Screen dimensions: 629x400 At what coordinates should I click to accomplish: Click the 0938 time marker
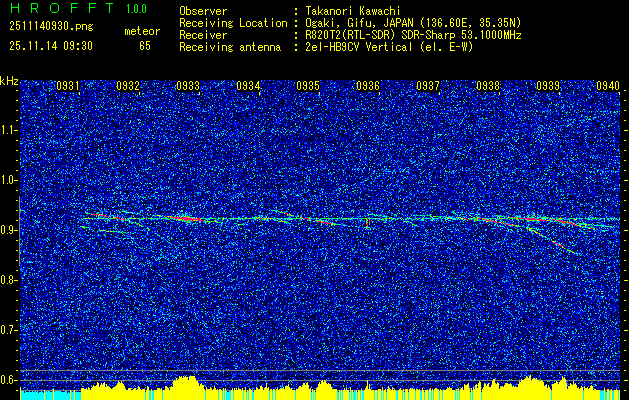coord(488,86)
